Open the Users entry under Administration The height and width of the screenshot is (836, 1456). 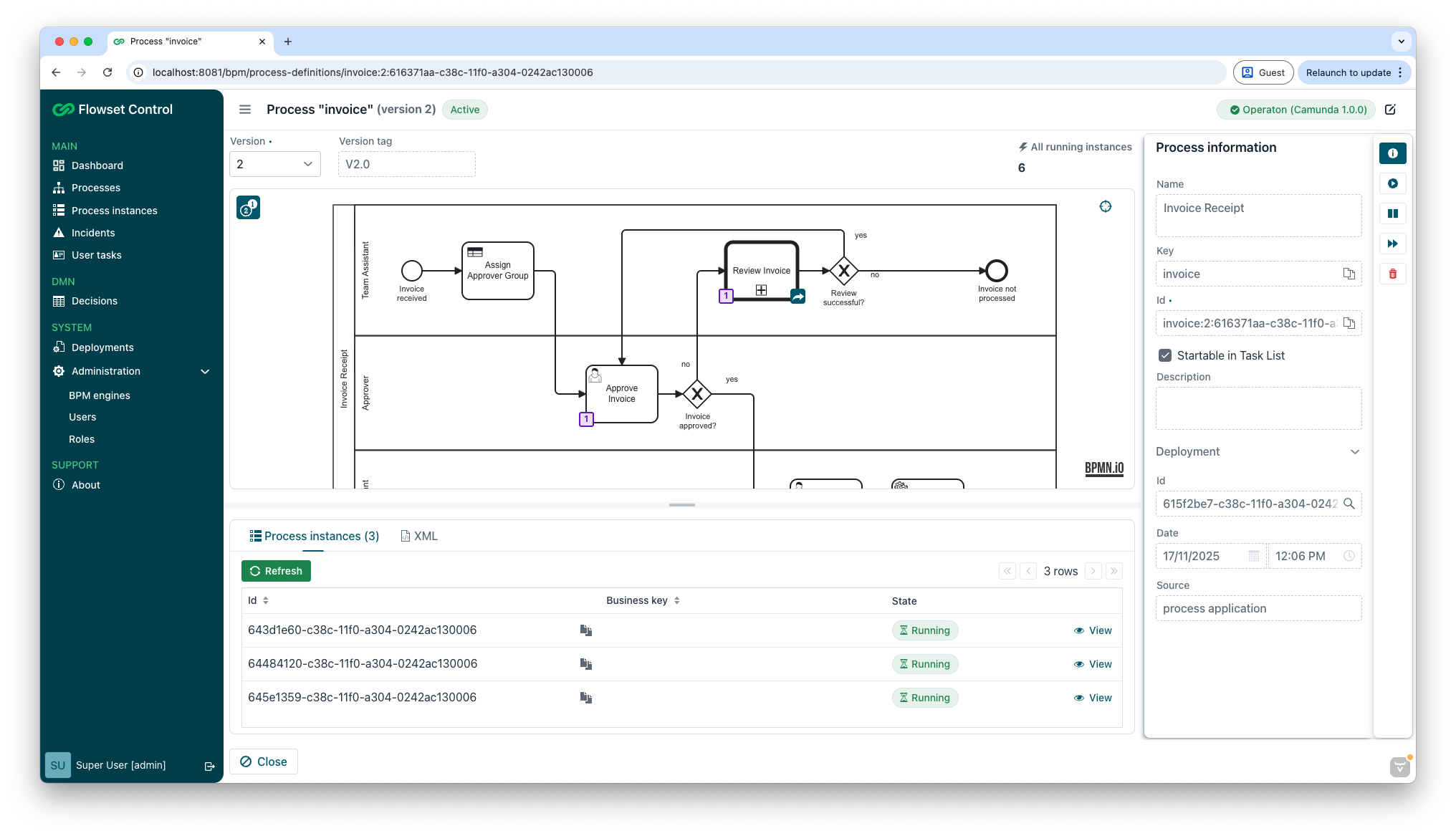tap(83, 416)
